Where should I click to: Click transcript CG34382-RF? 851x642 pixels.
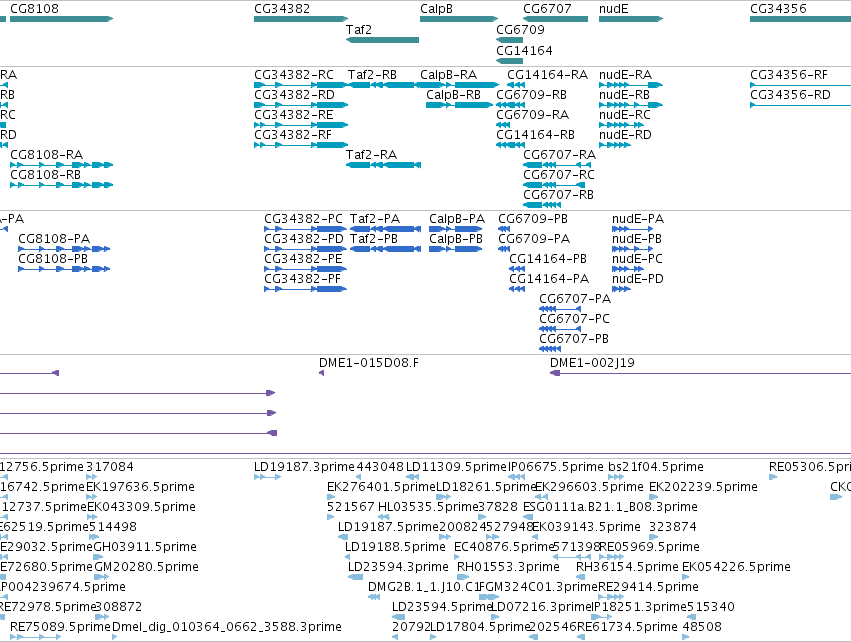[293, 135]
